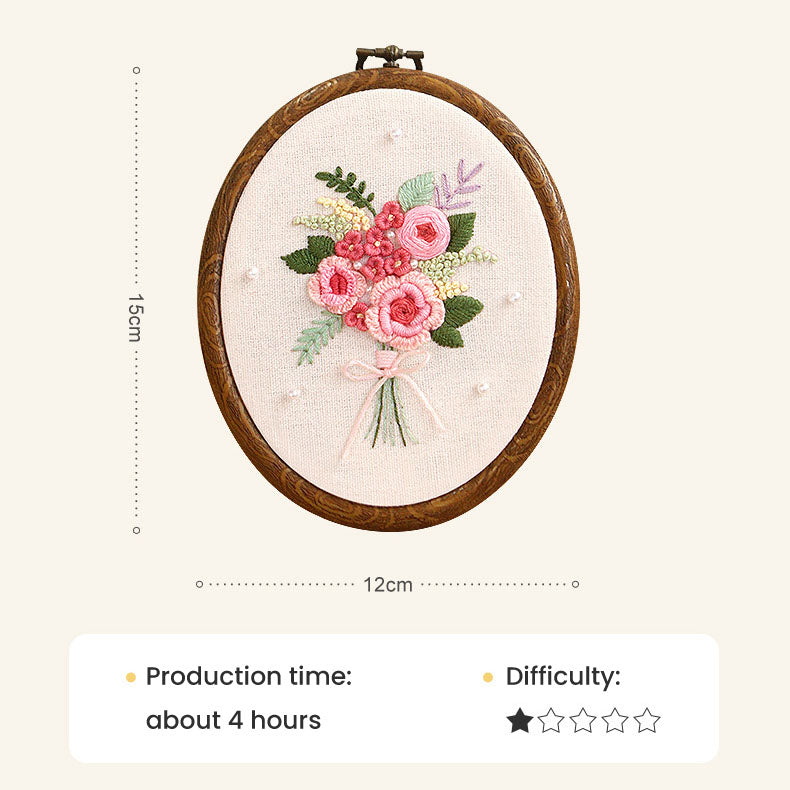The height and width of the screenshot is (790, 790).
Task: Click the mint green leaf sprig
Action: point(317,337)
